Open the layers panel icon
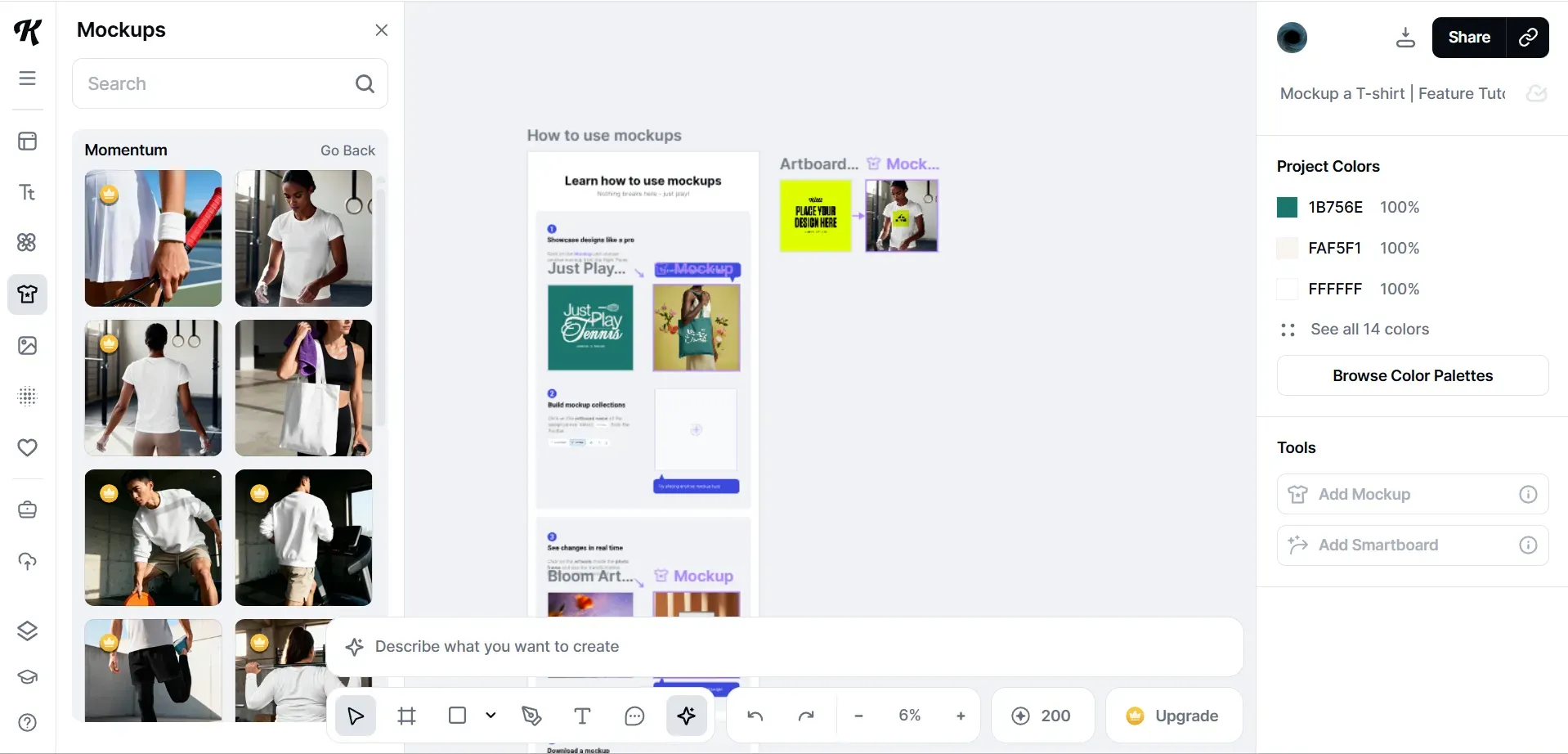 [x=28, y=631]
